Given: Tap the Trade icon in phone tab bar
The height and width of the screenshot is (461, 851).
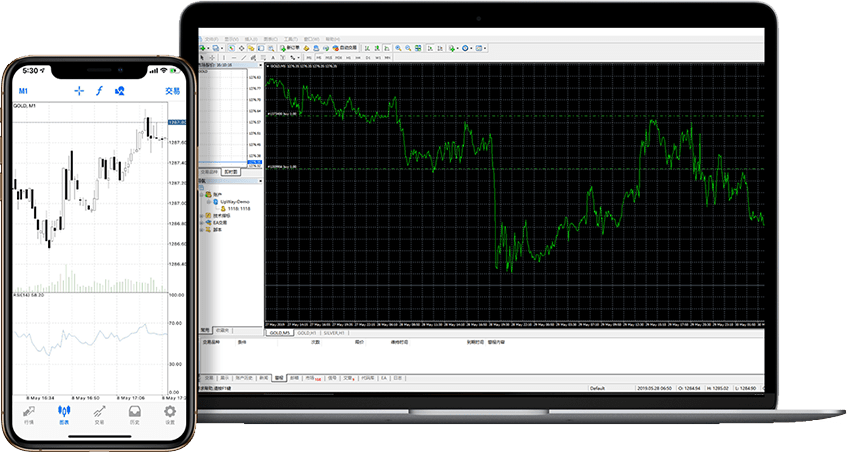Looking at the screenshot, I should [99, 414].
